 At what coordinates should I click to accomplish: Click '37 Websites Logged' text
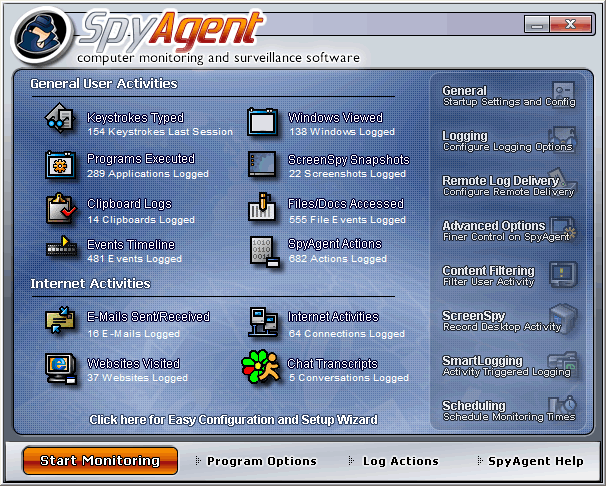click(138, 377)
